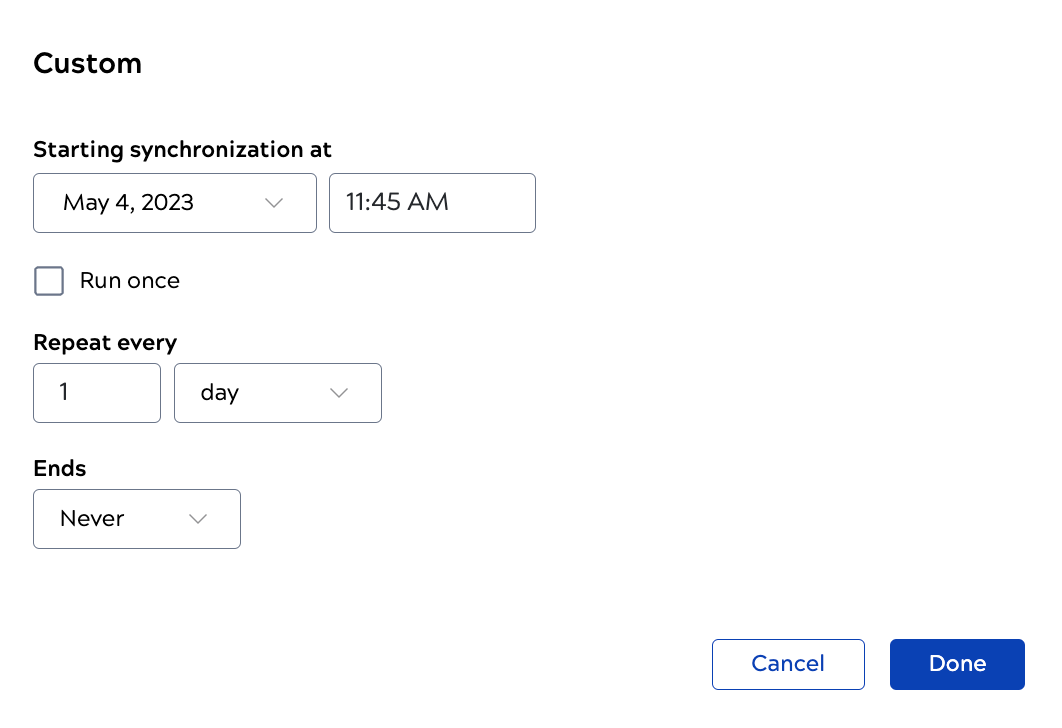Click the repeat interval field showing 1
Image resolution: width=1062 pixels, height=728 pixels.
[x=96, y=393]
